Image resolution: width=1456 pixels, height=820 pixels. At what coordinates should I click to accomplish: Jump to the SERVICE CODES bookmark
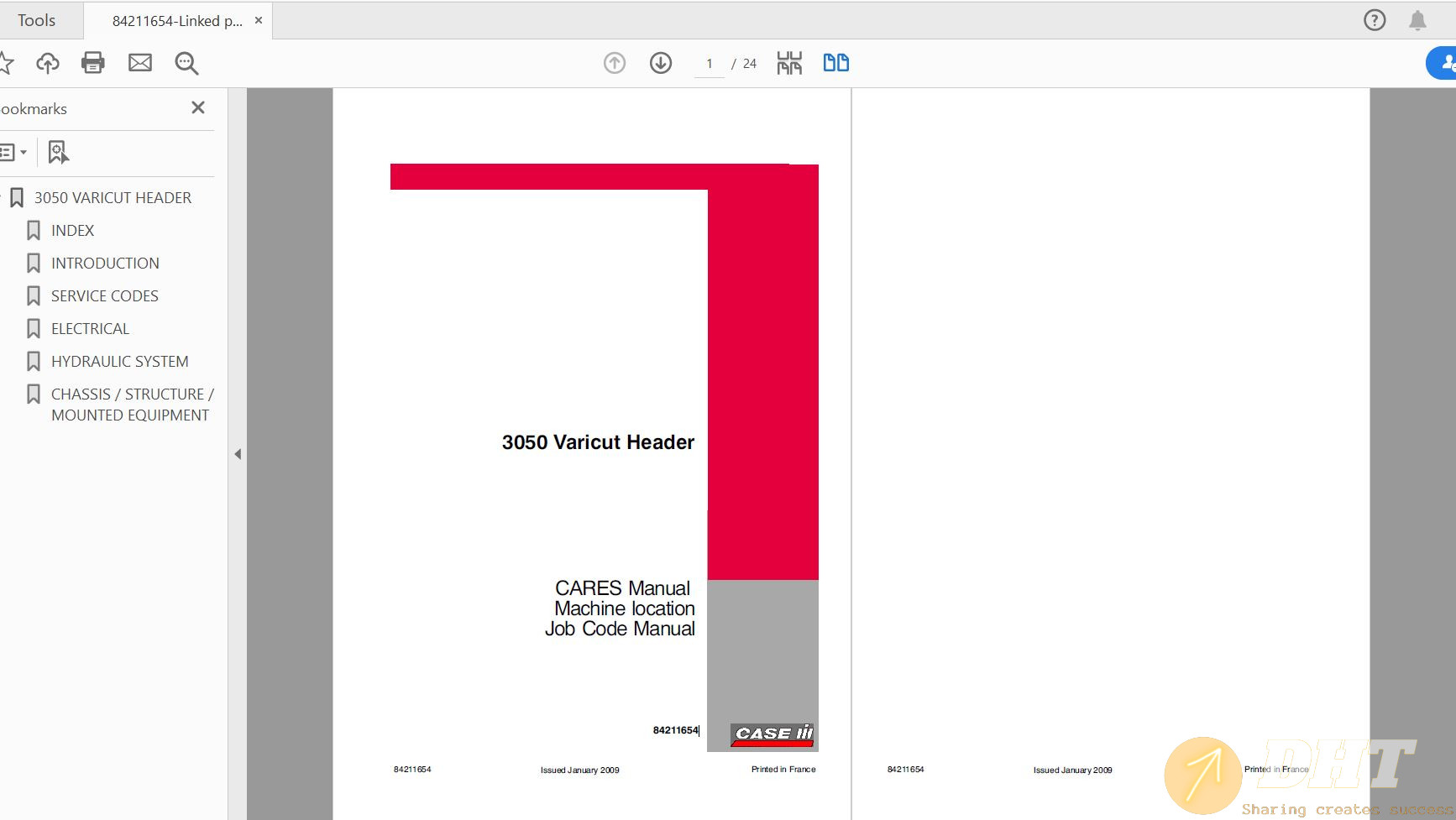(104, 296)
